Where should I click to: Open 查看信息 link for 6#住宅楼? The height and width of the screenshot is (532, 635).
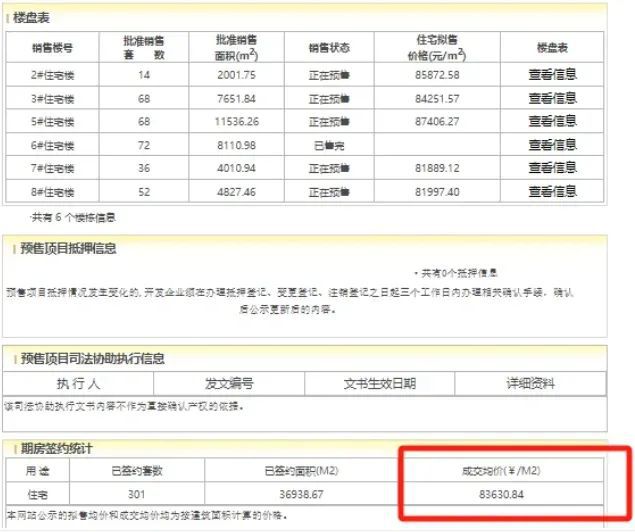552,145
